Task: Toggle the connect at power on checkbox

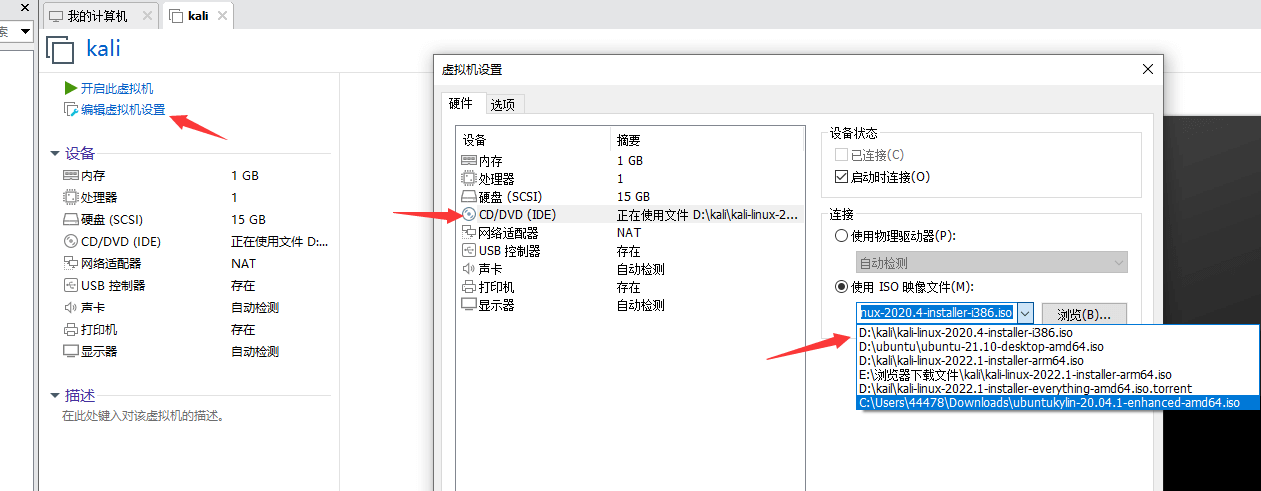Action: click(841, 177)
